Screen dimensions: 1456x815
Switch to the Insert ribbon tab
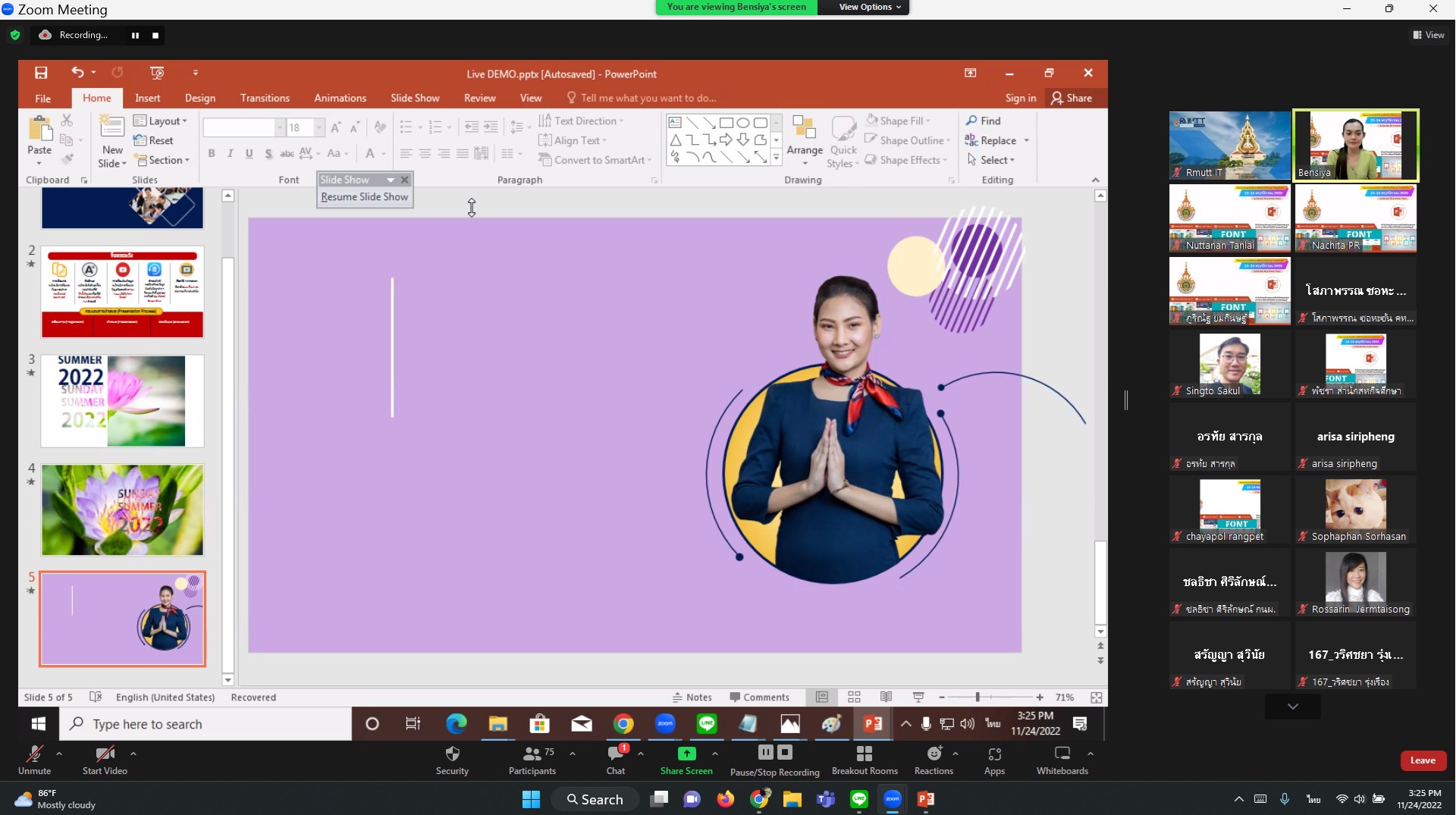tap(147, 98)
